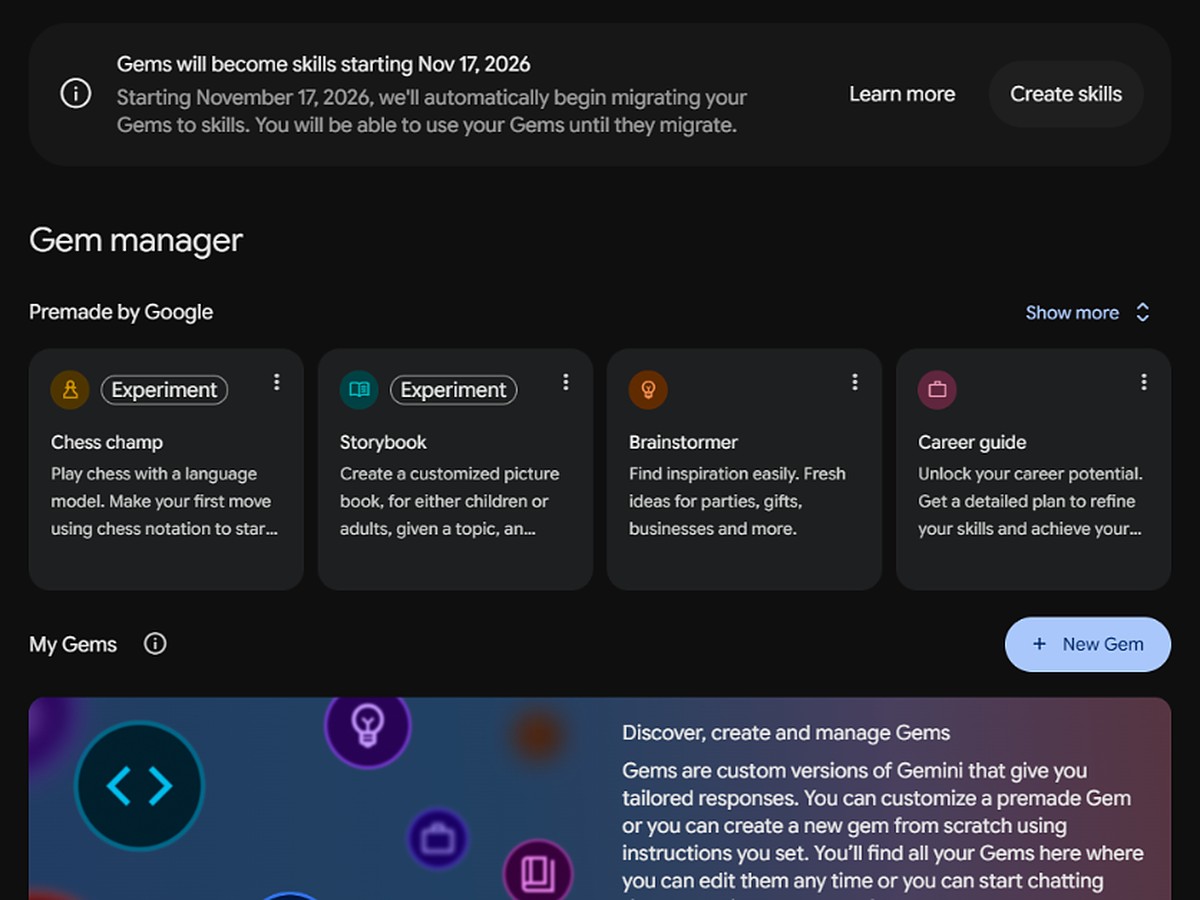Open the Learn more link
Viewport: 1200px width, 900px height.
pos(902,94)
